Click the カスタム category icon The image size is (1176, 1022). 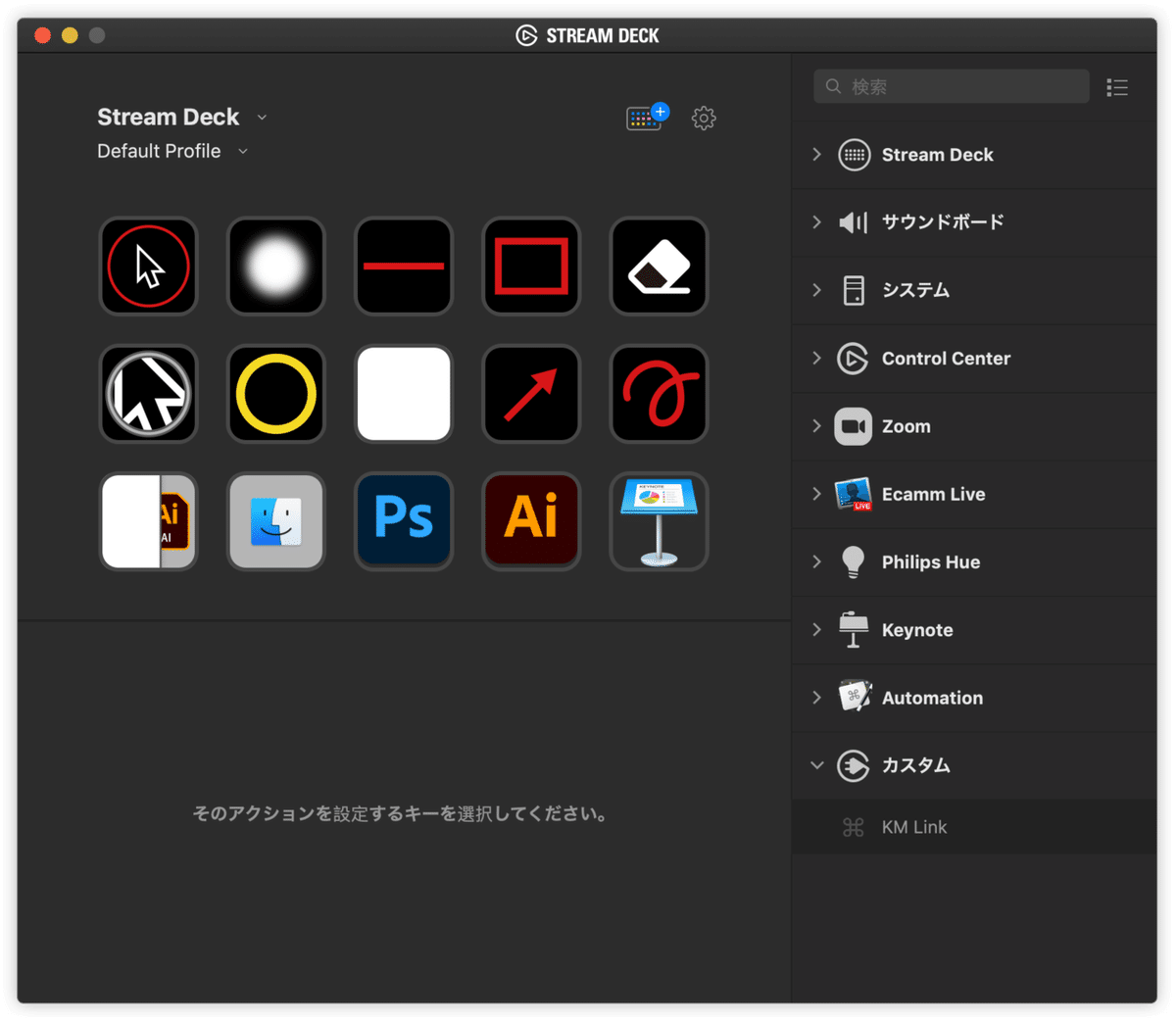[x=854, y=765]
